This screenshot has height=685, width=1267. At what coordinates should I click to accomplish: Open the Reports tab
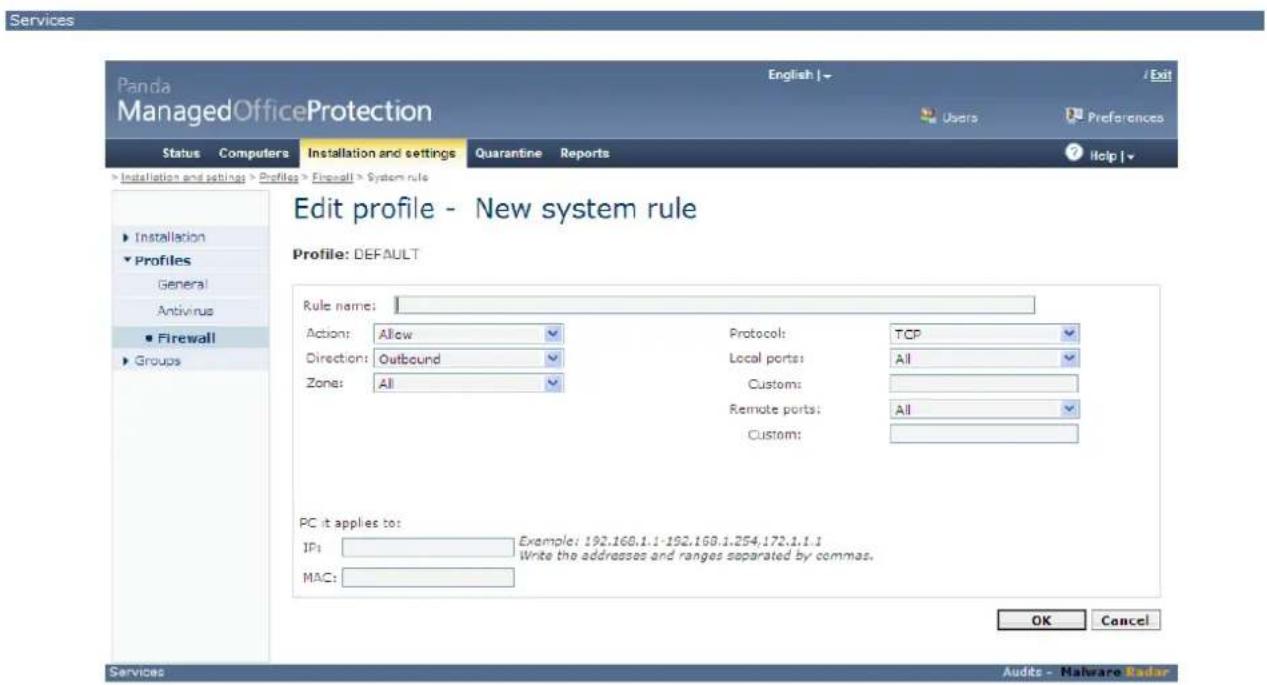[x=584, y=153]
